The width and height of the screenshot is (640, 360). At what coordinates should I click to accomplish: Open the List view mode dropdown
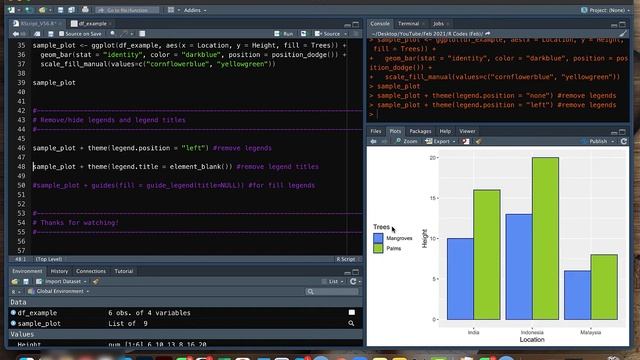pyautogui.click(x=333, y=282)
